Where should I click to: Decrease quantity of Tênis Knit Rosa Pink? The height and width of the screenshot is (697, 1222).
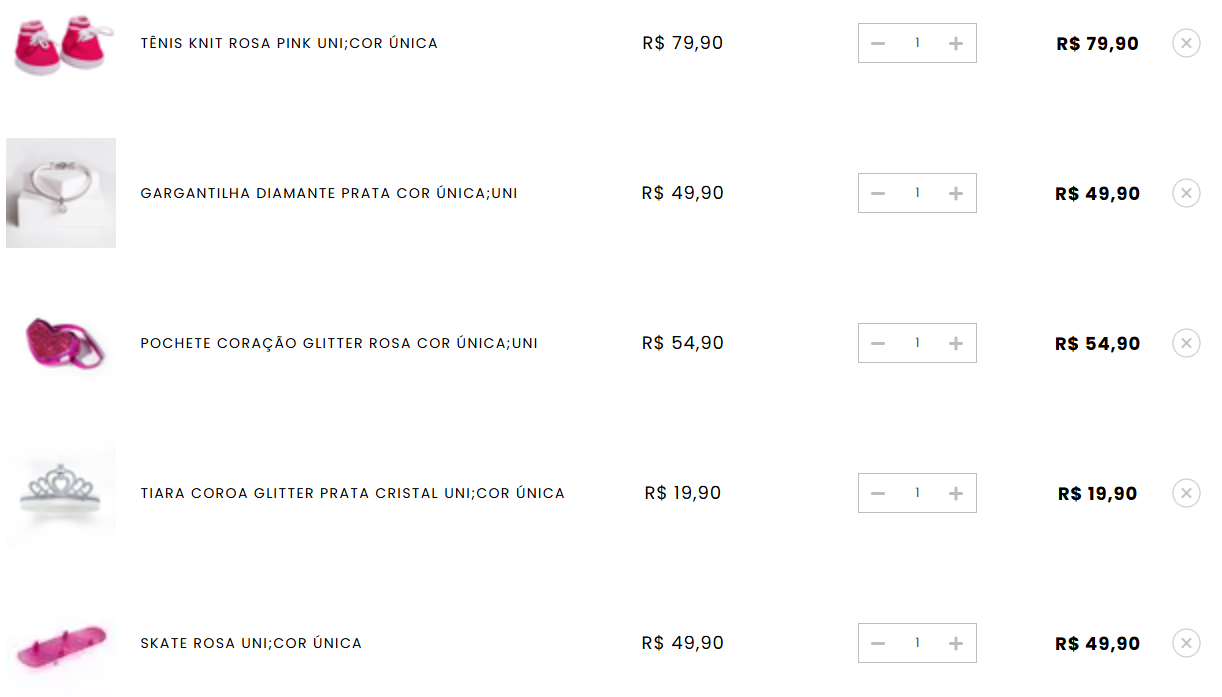tap(878, 43)
